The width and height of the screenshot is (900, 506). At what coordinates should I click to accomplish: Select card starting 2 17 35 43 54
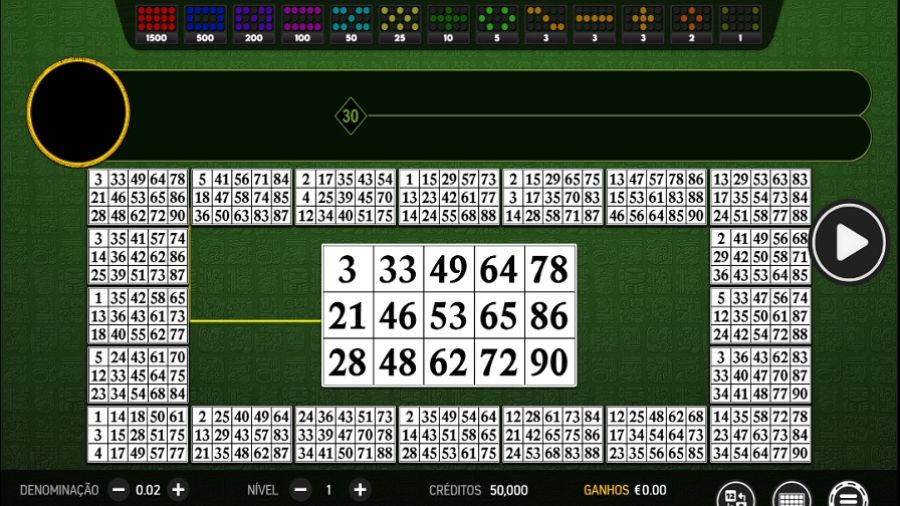pyautogui.click(x=345, y=197)
